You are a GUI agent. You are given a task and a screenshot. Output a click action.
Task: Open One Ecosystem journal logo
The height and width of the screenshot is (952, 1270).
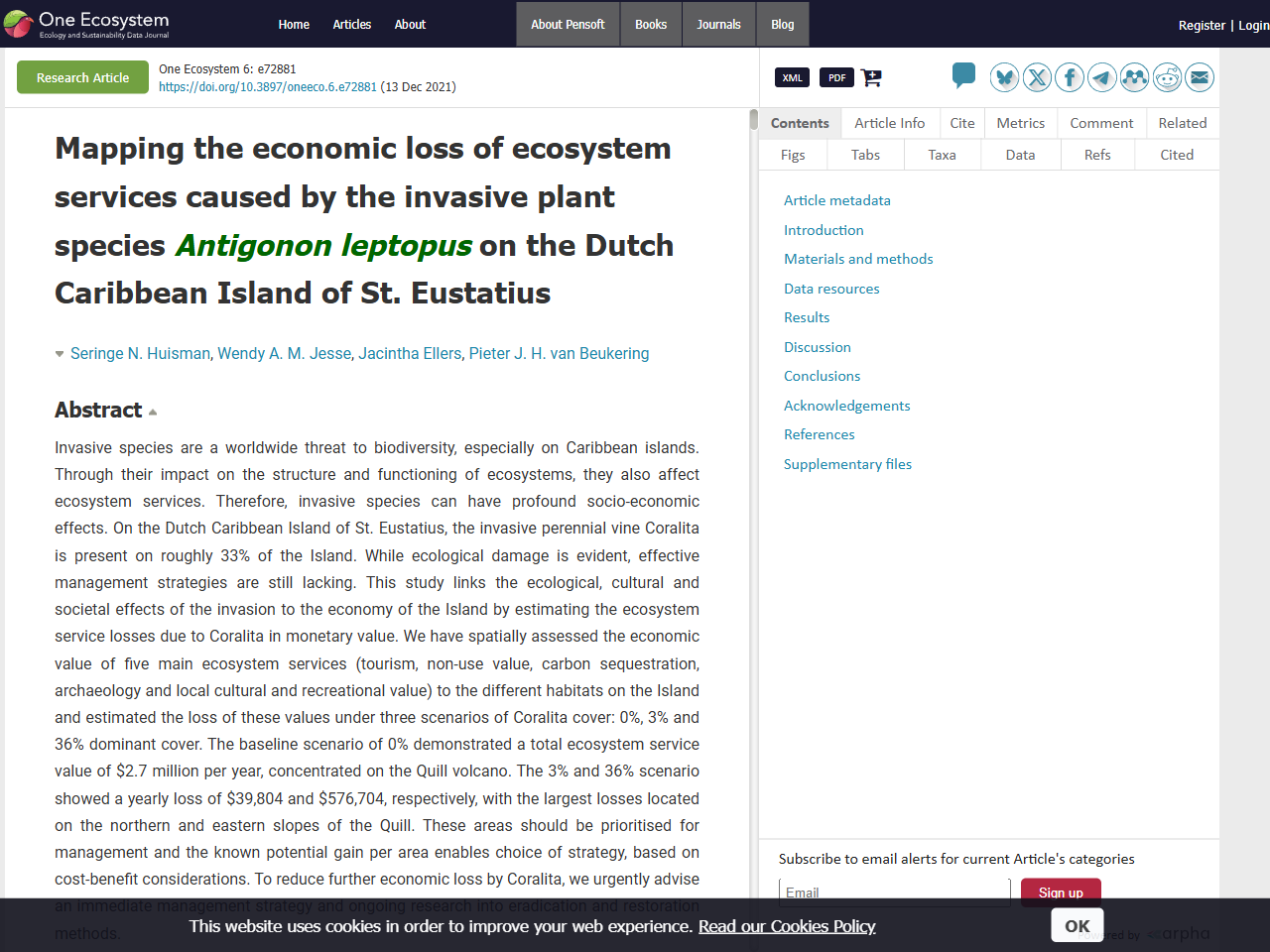click(x=86, y=24)
